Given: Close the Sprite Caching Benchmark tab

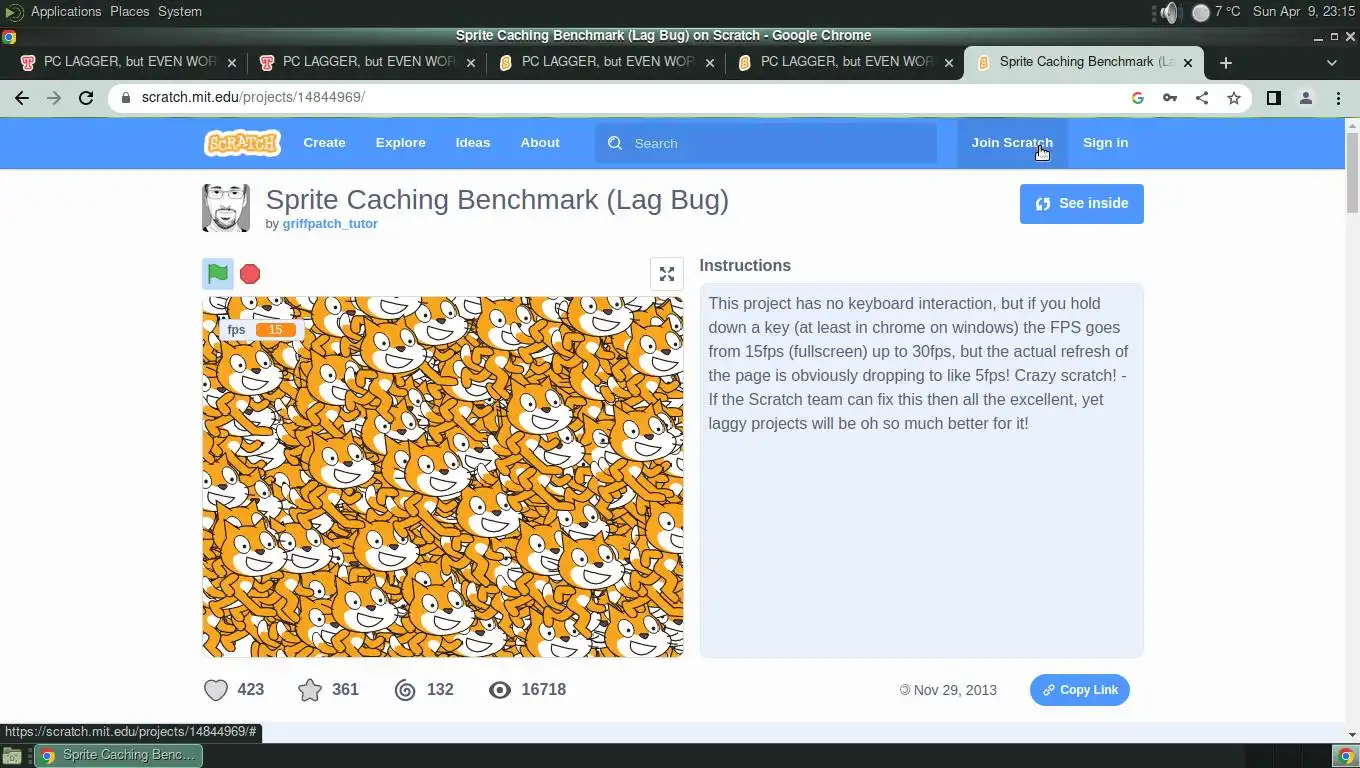Looking at the screenshot, I should [x=1188, y=62].
